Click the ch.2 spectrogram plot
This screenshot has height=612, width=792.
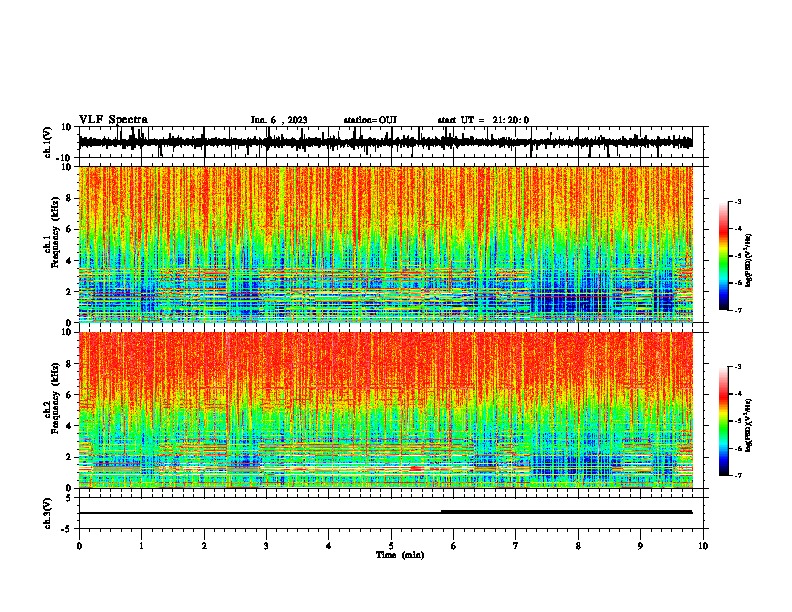coord(386,410)
